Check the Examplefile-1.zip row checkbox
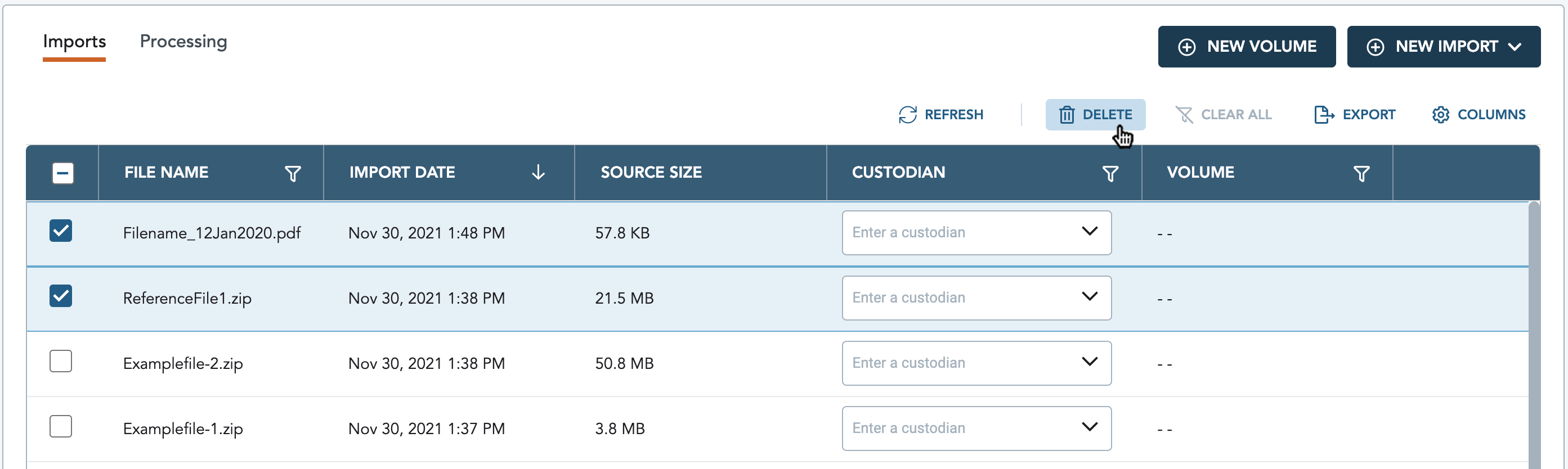The width and height of the screenshot is (1568, 469). [61, 426]
